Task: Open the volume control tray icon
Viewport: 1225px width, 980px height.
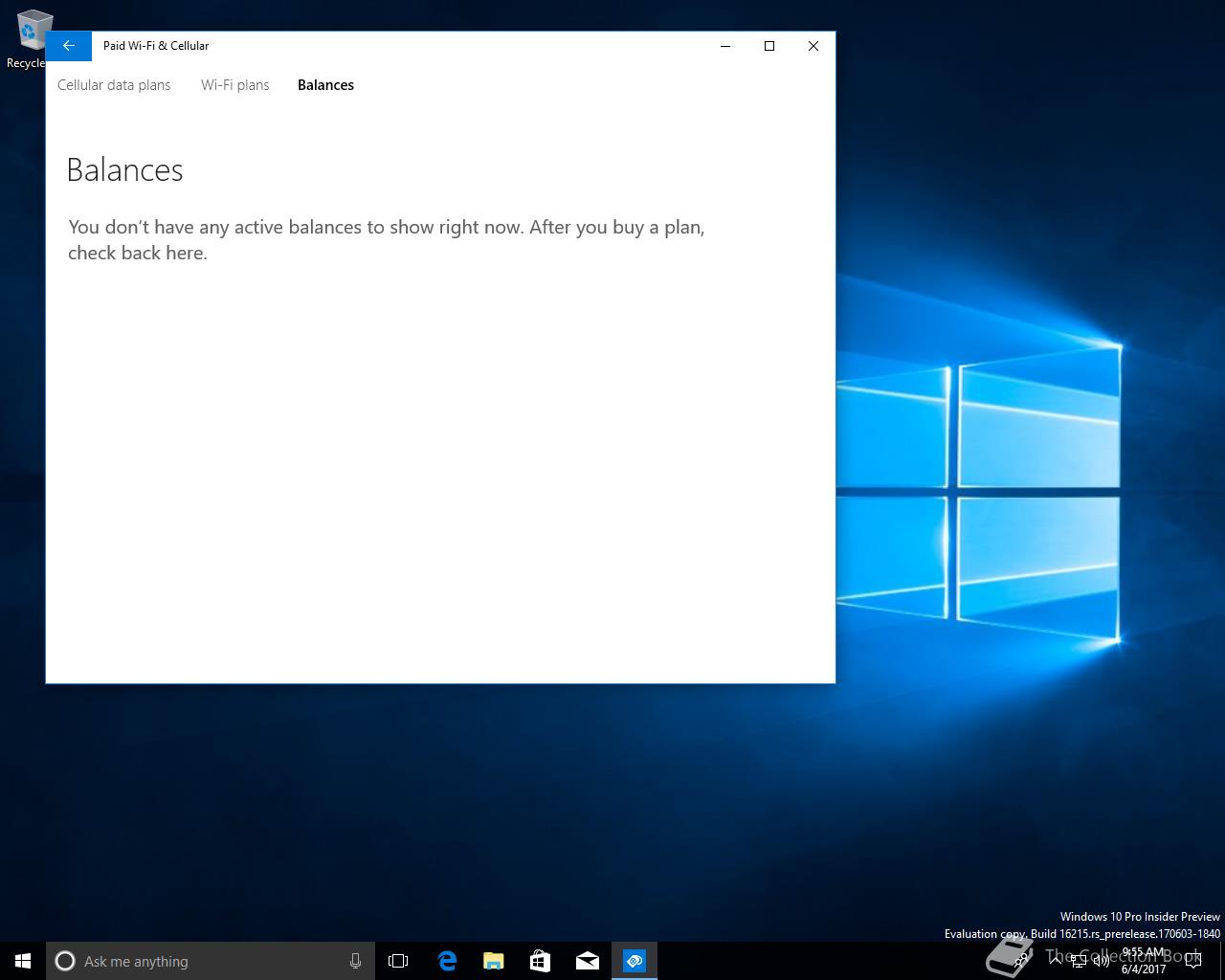Action: click(x=1102, y=961)
